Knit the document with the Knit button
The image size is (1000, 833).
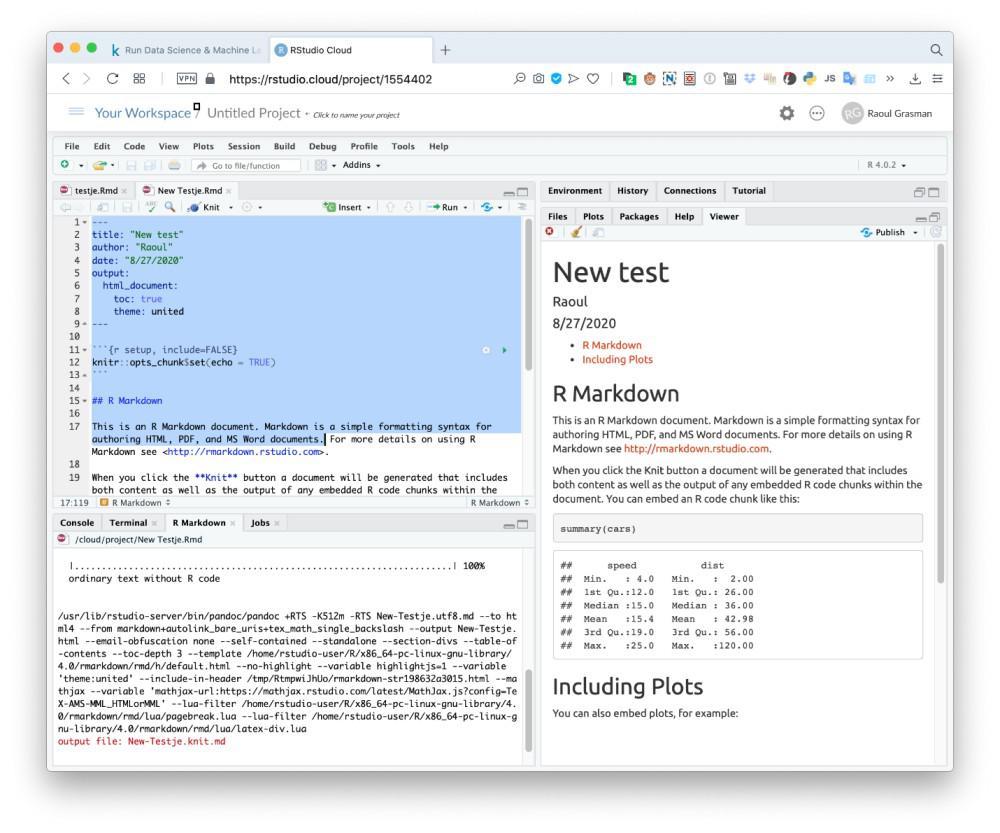204,207
